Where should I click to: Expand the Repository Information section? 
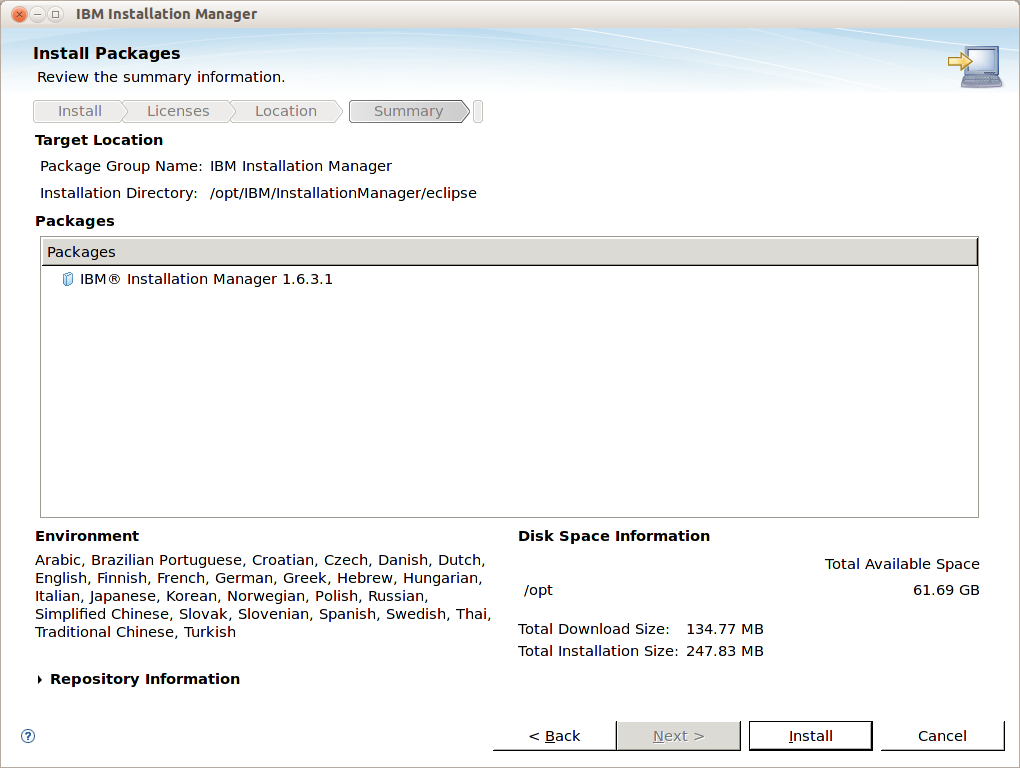[x=40, y=679]
